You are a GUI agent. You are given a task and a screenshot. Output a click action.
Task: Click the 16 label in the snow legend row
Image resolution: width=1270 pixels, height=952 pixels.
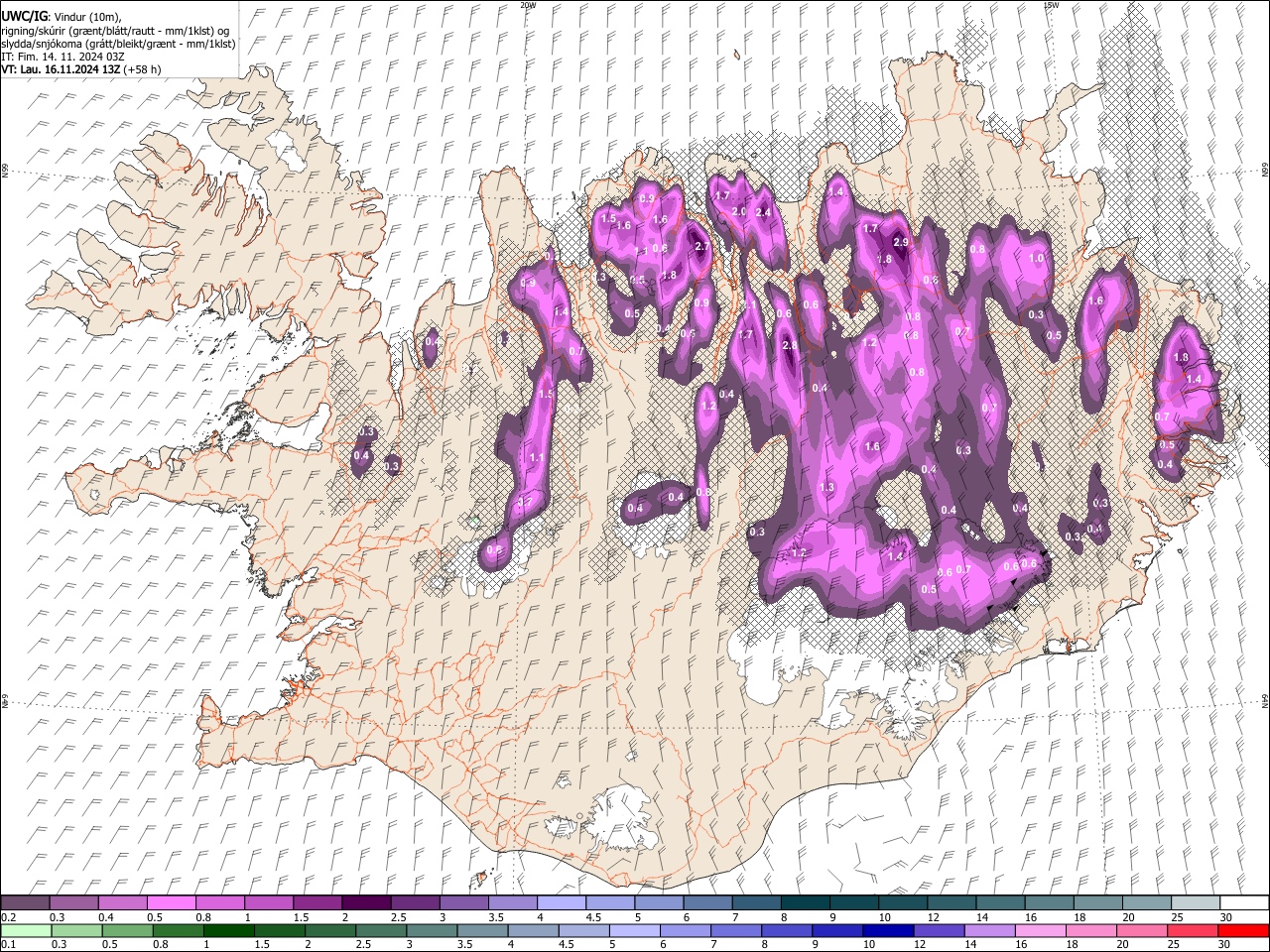[x=1030, y=917]
